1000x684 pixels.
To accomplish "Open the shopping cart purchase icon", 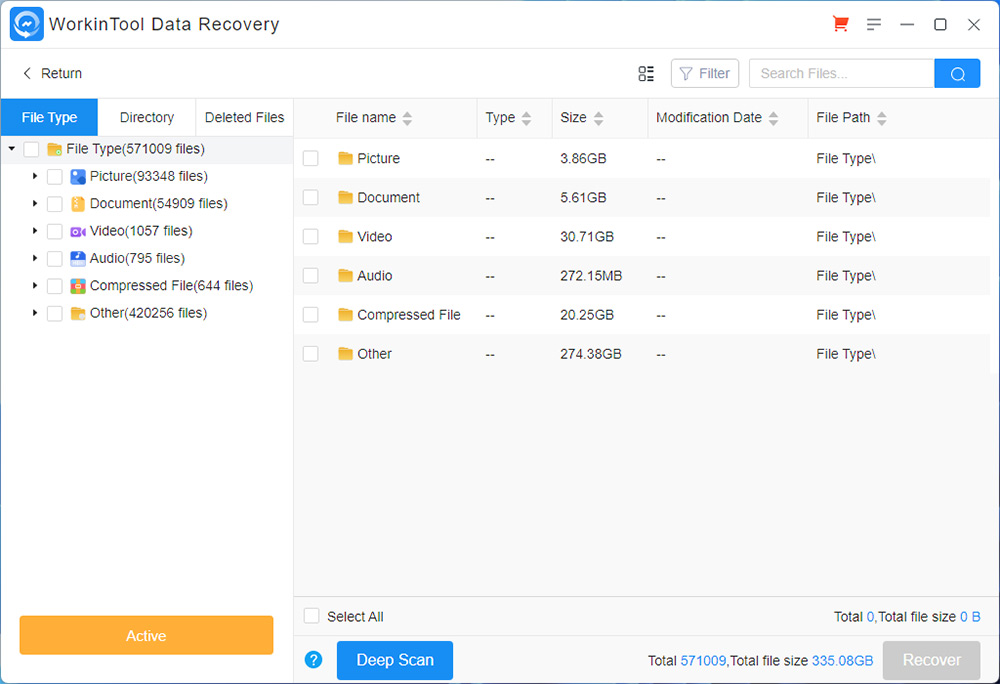I will [841, 24].
